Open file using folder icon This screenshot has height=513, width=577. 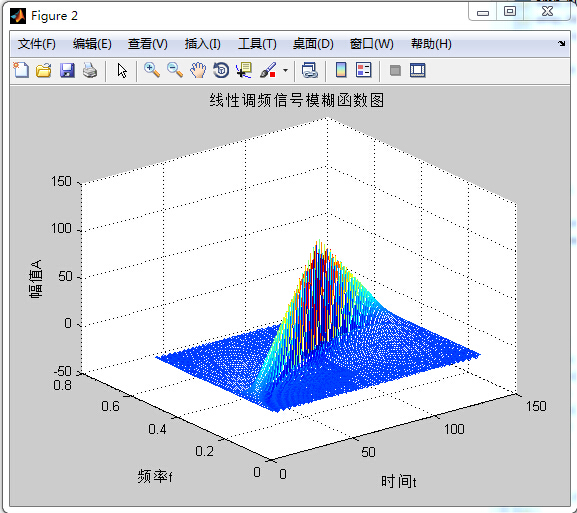(44, 70)
